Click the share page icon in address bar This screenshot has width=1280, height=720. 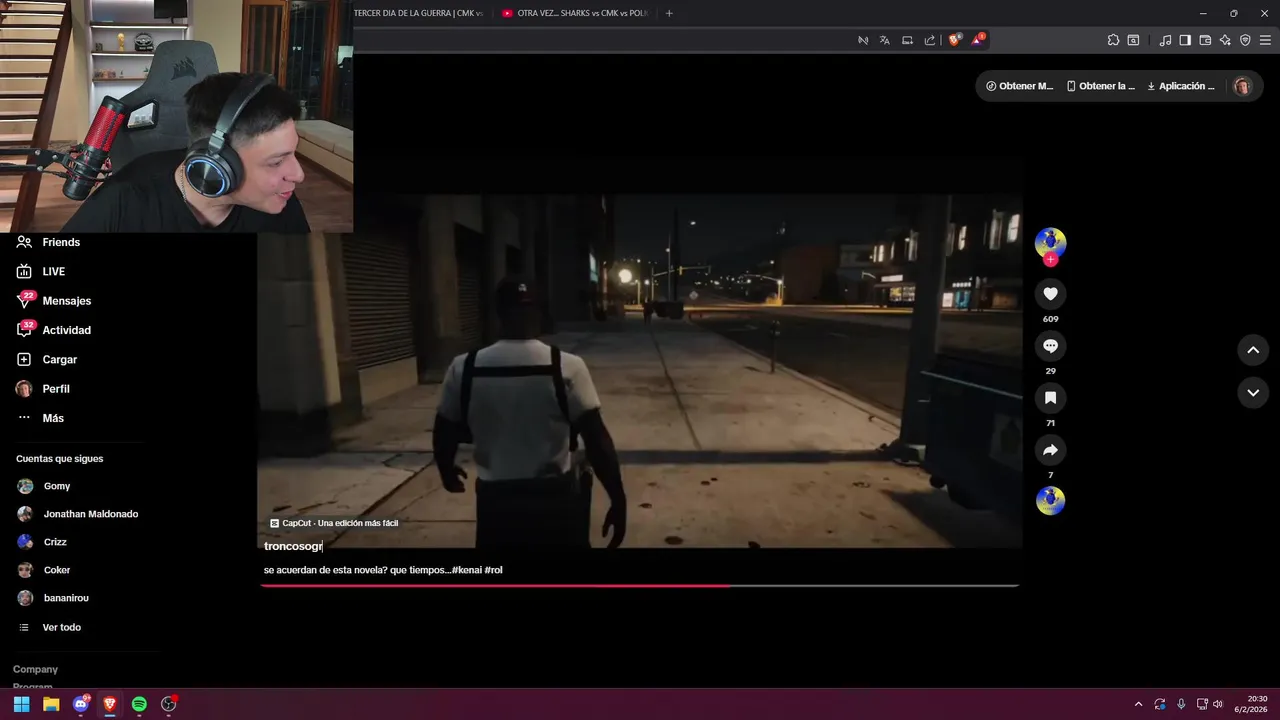click(929, 40)
